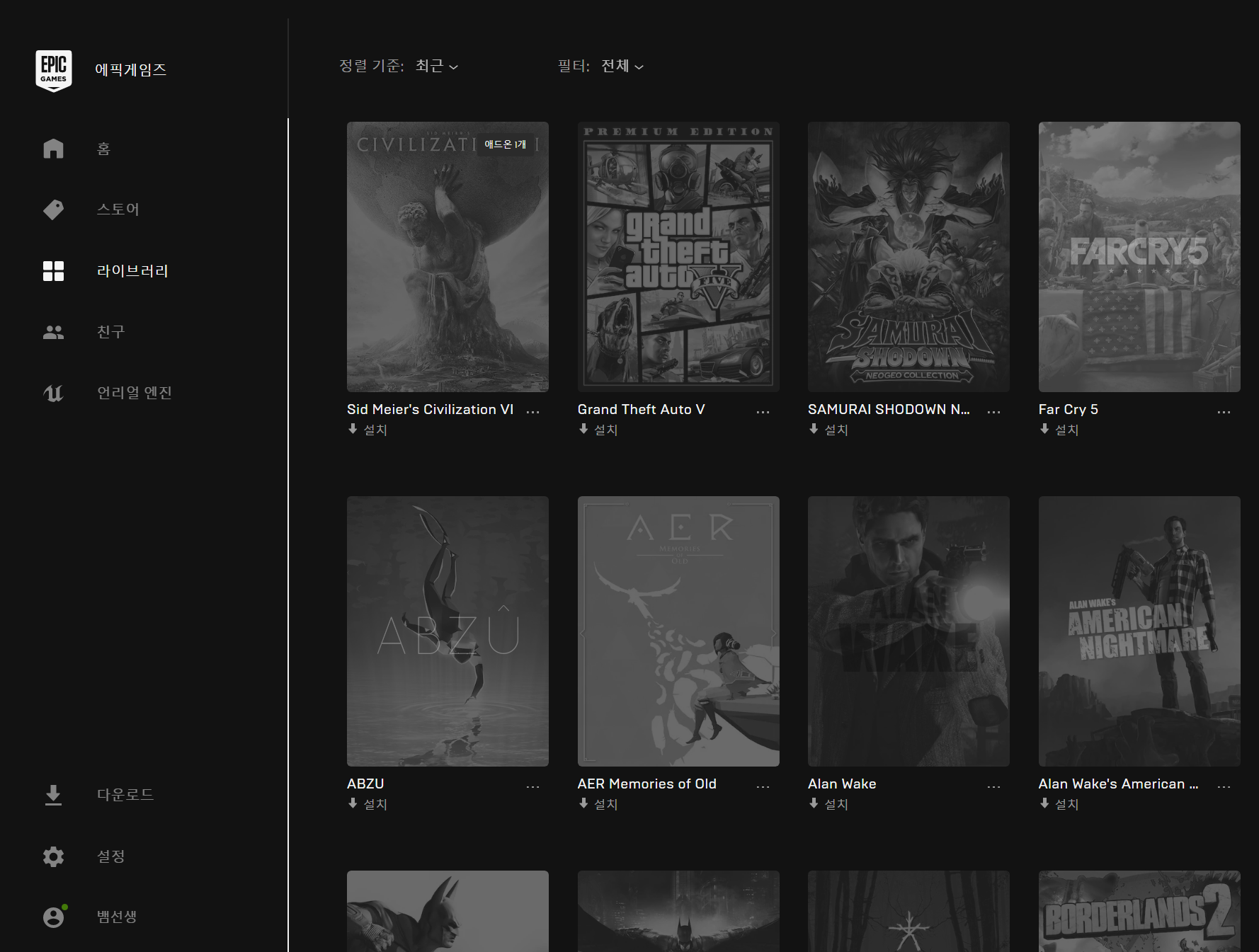Open the Grand Theft Auto V cover thumbnail
Screen dimensions: 1259x952
[x=678, y=257]
